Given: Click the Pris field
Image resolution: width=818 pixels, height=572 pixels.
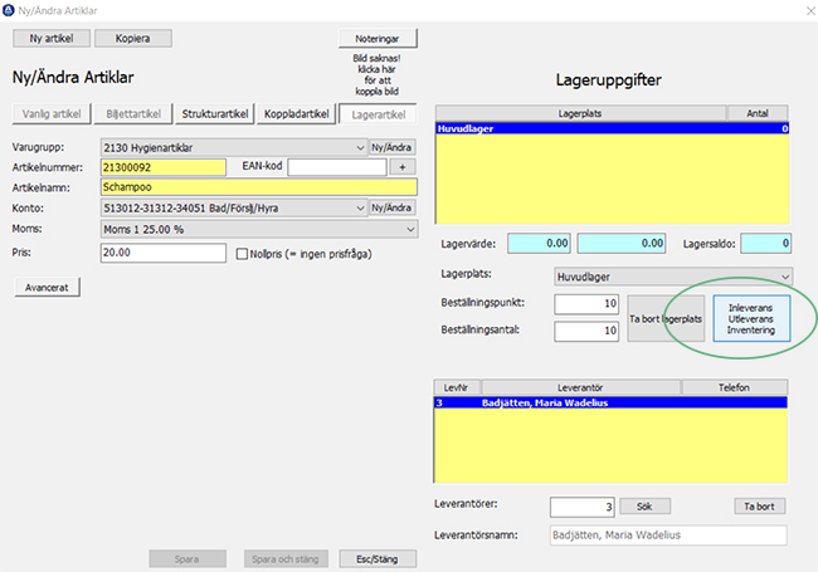Looking at the screenshot, I should [x=163, y=253].
